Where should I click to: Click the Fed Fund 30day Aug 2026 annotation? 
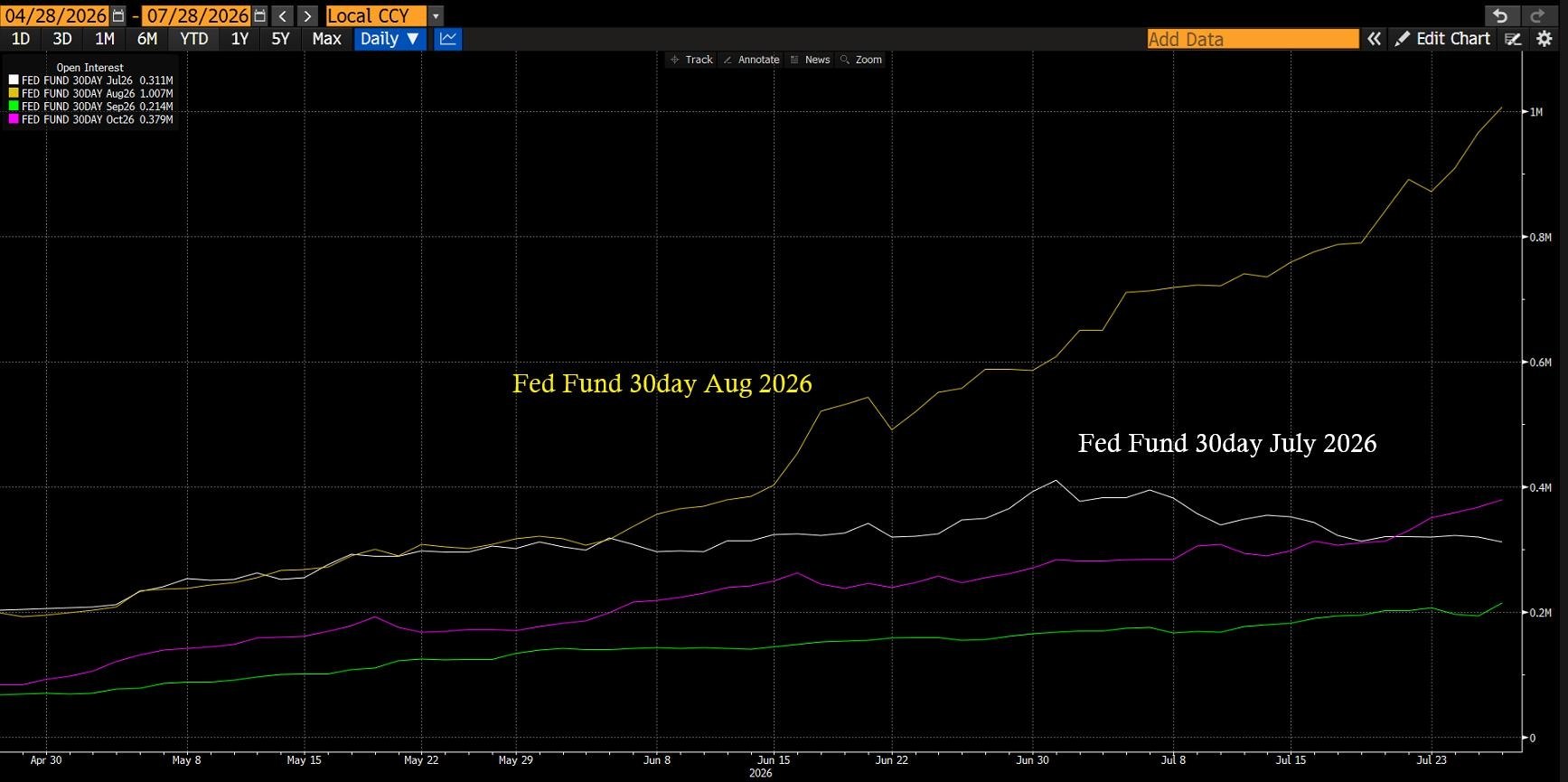pyautogui.click(x=662, y=383)
